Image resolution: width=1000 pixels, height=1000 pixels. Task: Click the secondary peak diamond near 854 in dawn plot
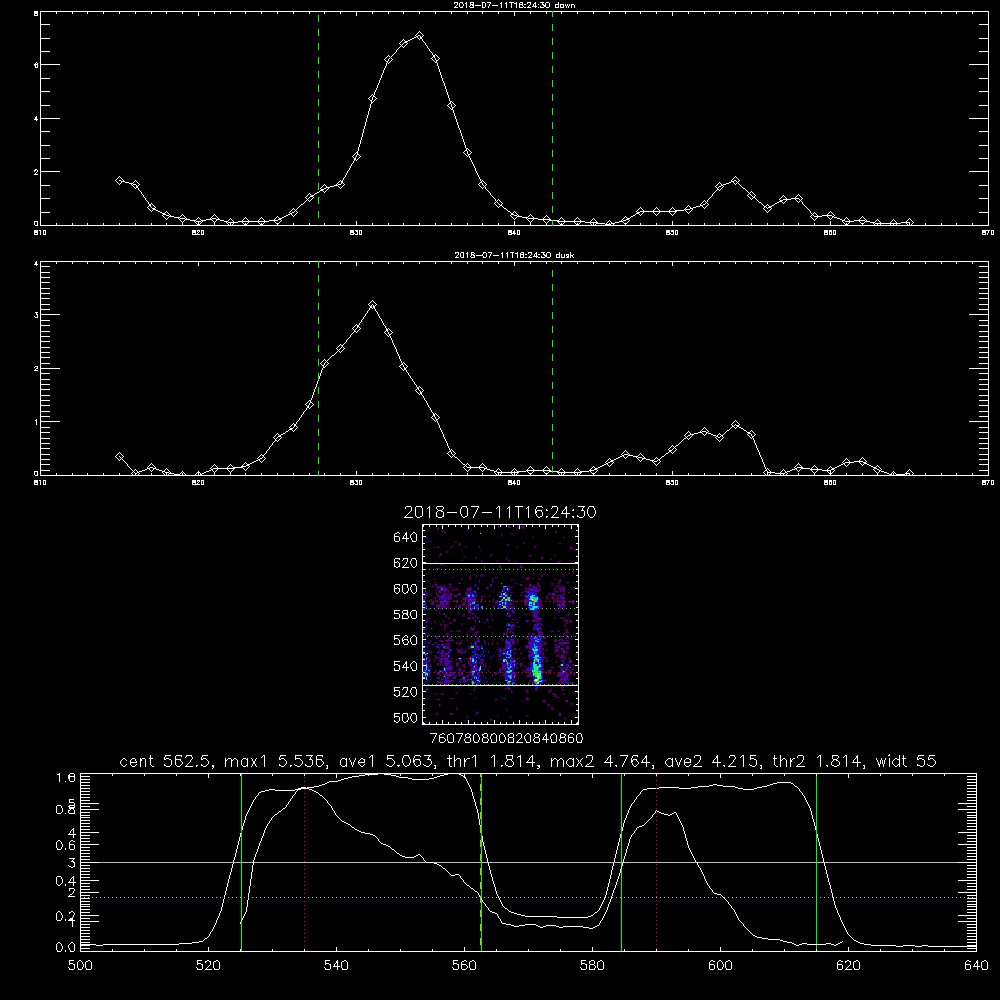coord(735,181)
